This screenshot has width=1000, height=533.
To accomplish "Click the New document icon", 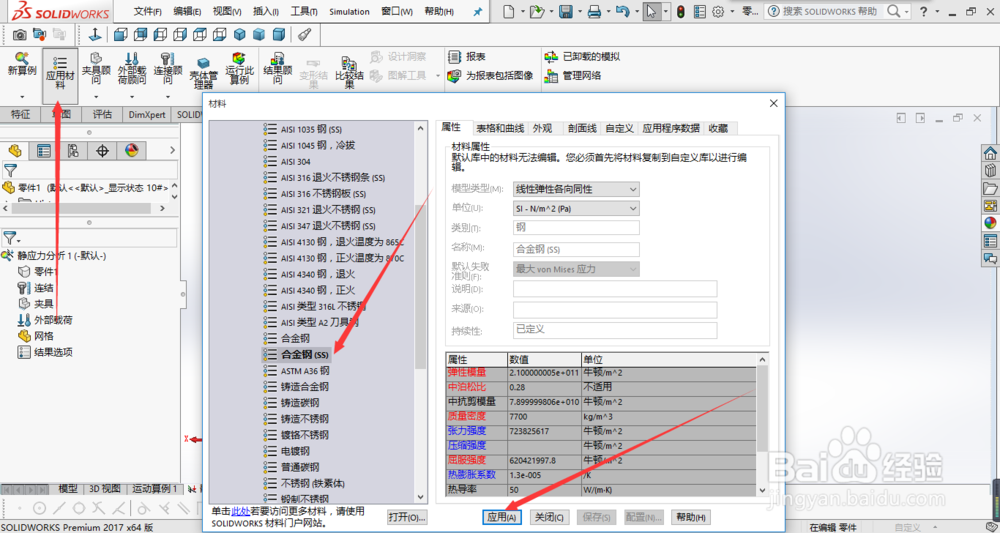I will tap(508, 11).
